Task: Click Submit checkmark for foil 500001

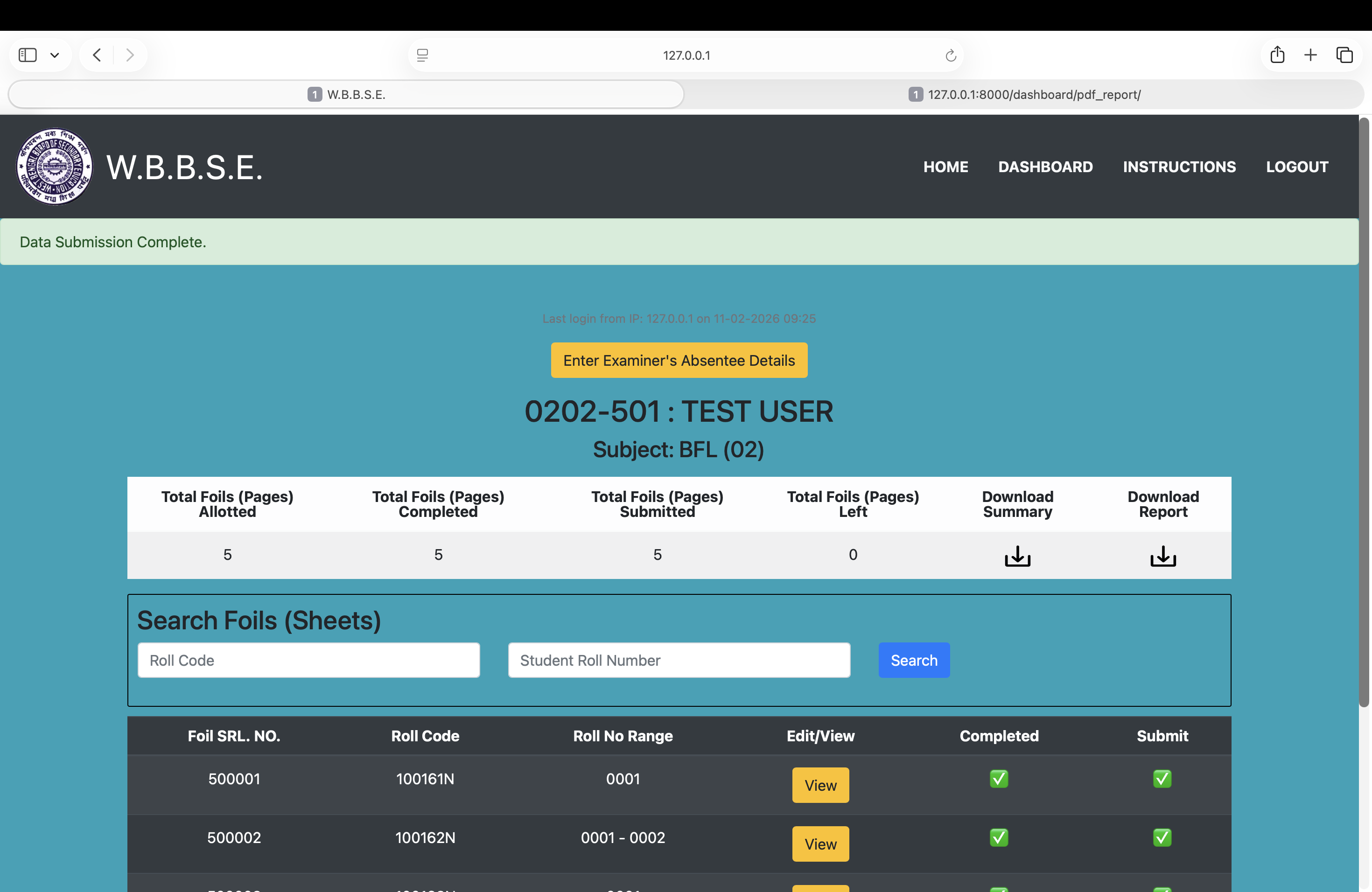Action: point(1162,779)
